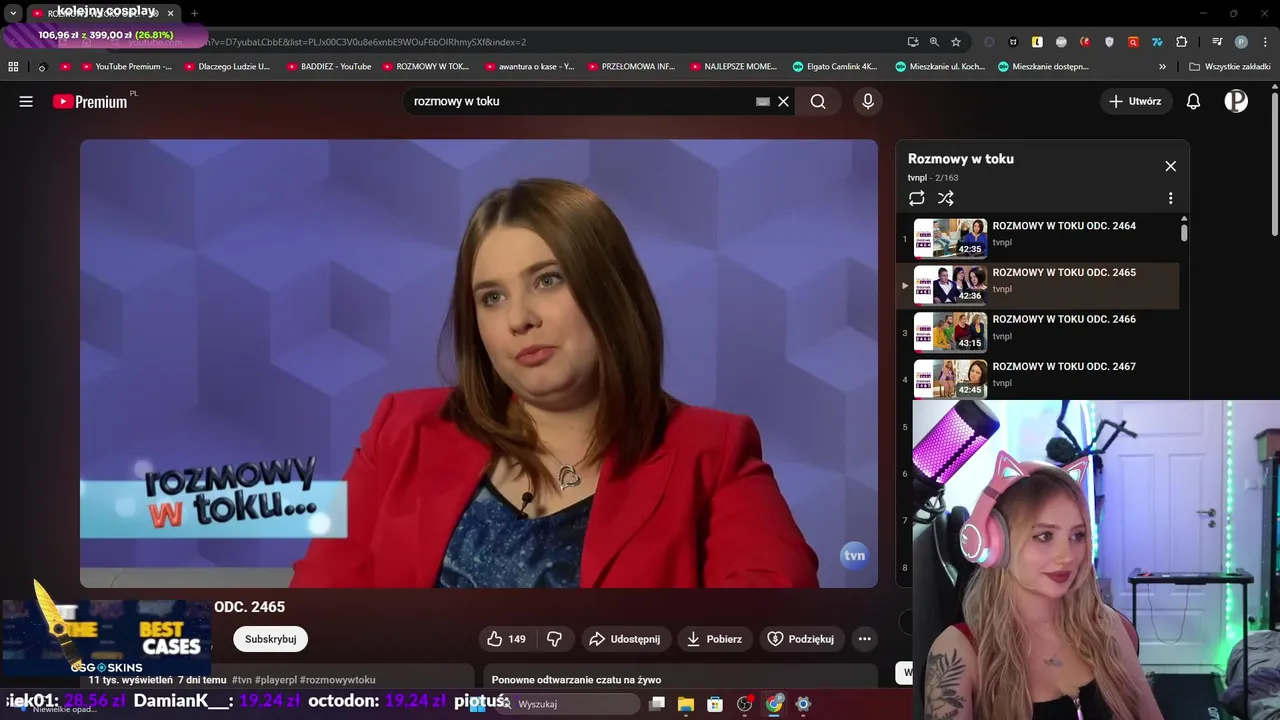
Task: Open the YouTube hamburger guide menu
Action: point(26,101)
